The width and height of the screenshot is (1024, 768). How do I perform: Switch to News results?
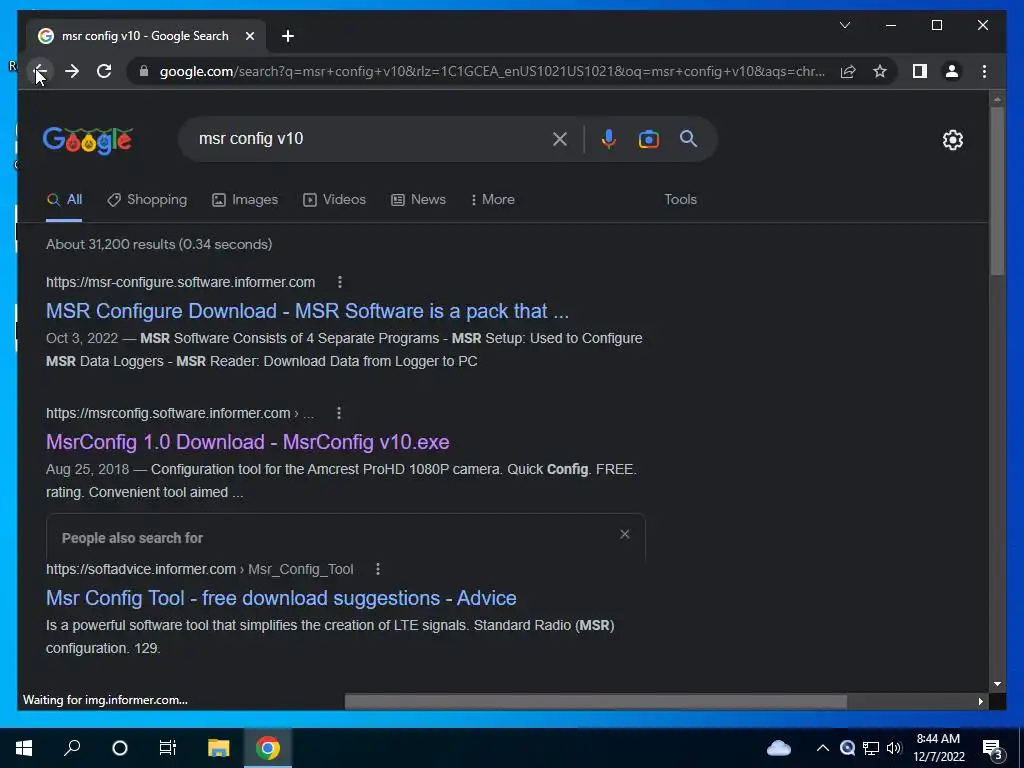tap(418, 199)
